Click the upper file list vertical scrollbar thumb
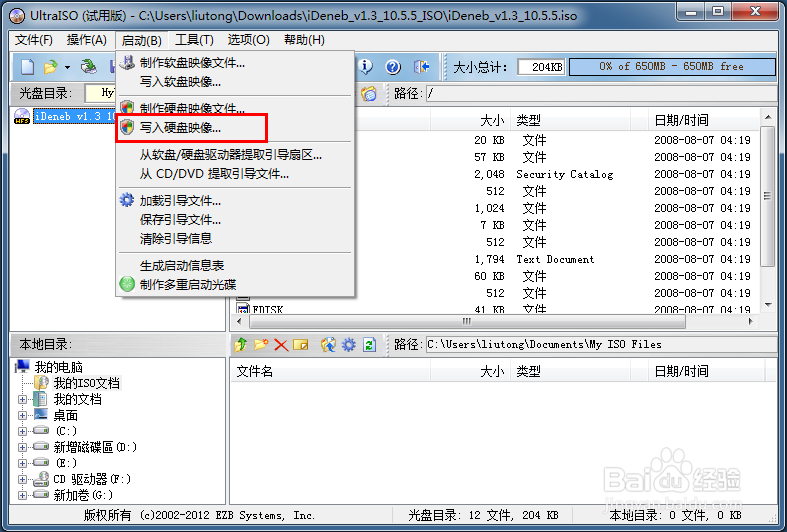This screenshot has height=532, width=787. point(767,196)
